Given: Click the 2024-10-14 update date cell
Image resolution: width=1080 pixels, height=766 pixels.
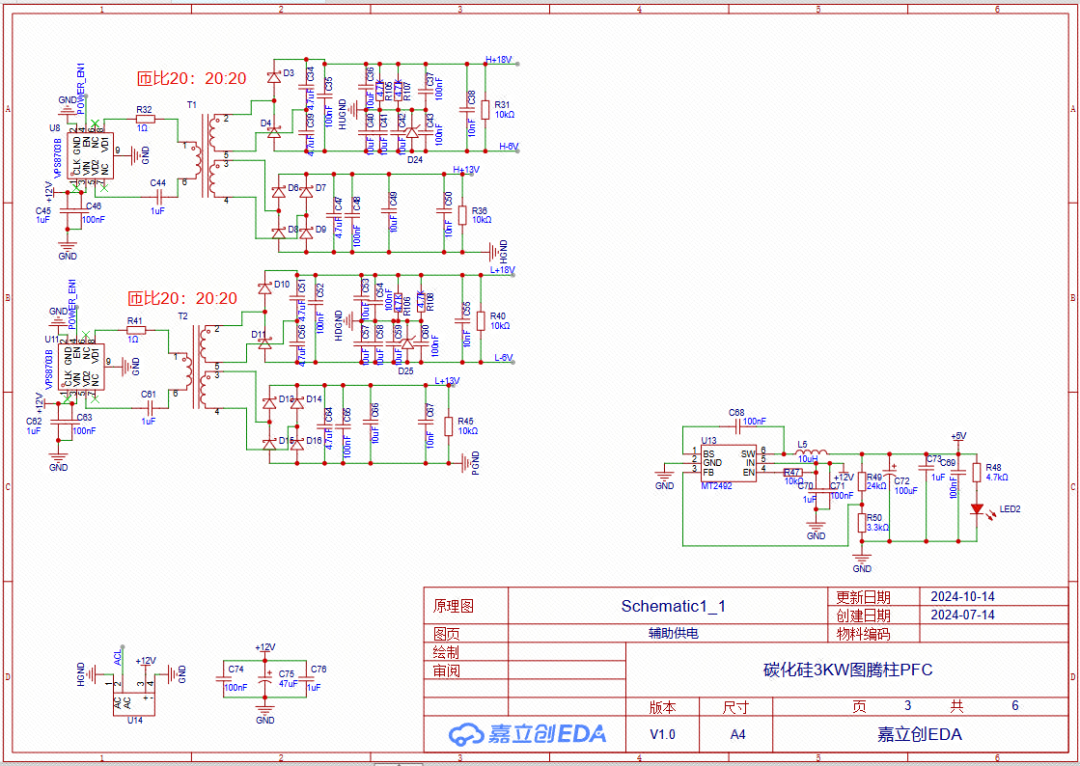Looking at the screenshot, I should point(962,597).
